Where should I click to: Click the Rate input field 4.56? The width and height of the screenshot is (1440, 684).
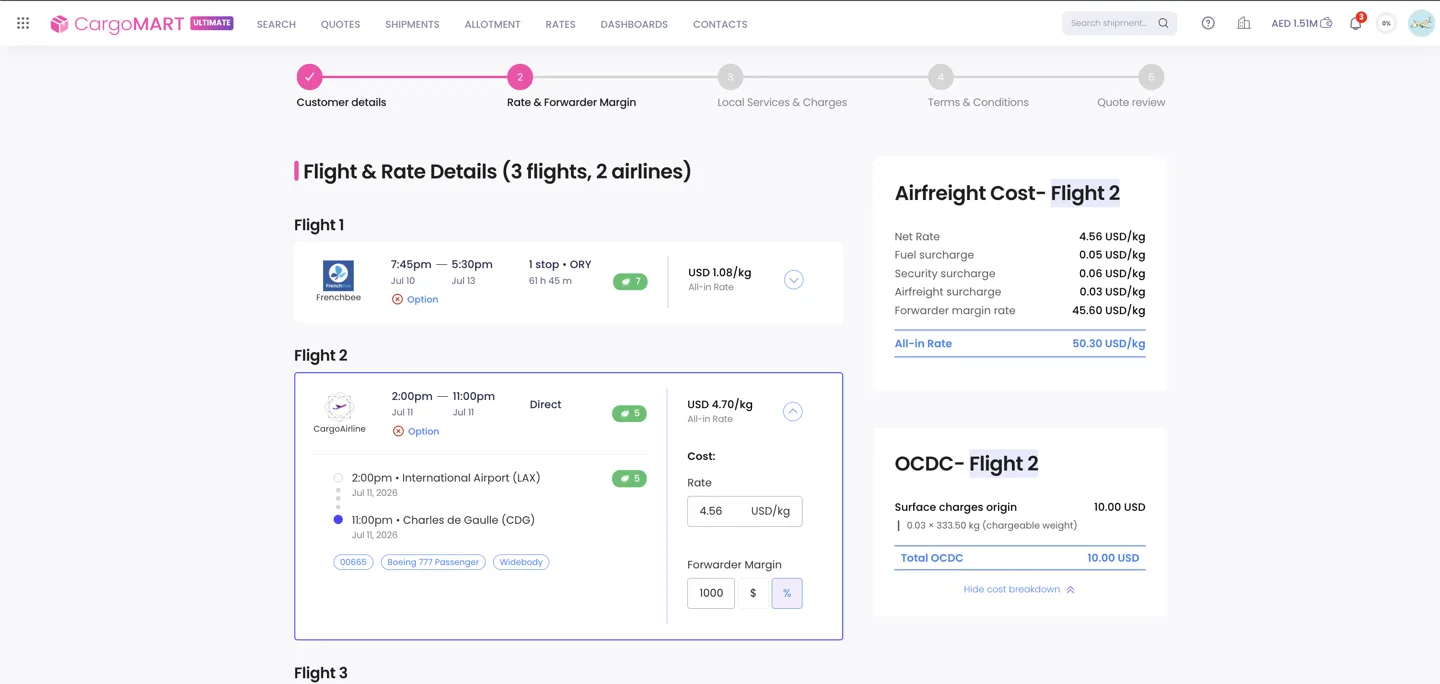point(744,511)
